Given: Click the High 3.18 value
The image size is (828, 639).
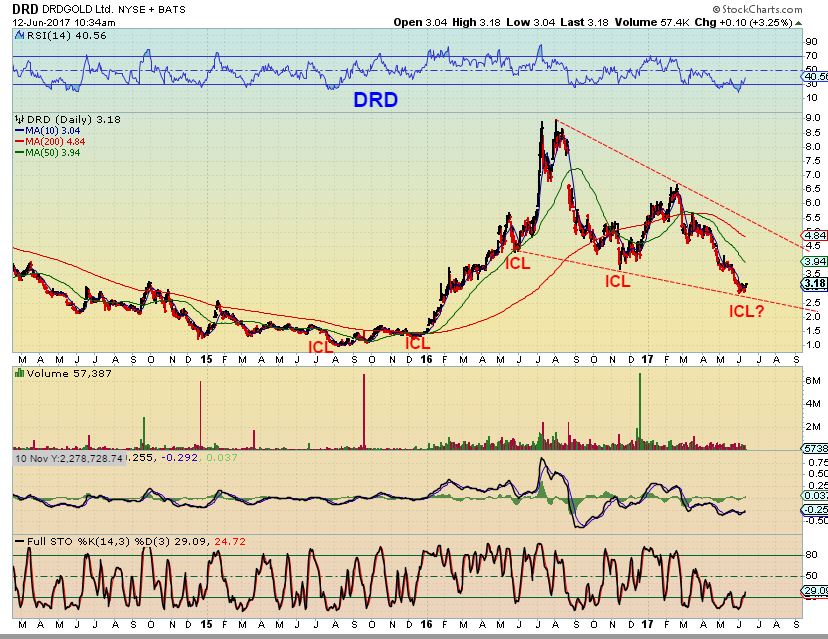Looking at the screenshot, I should (x=476, y=23).
